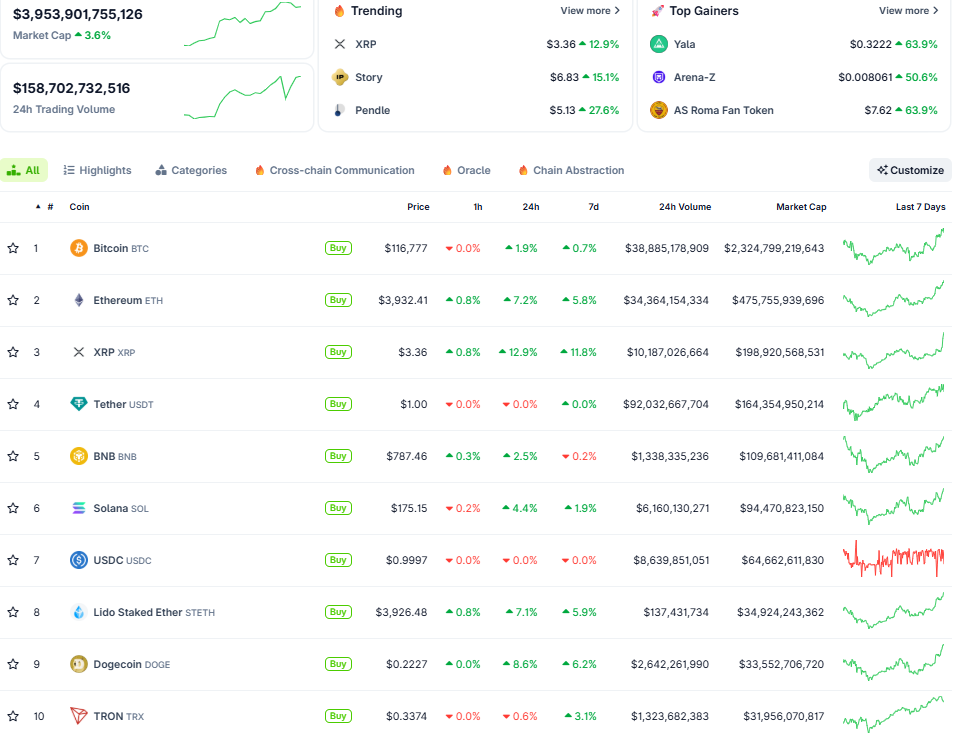Click the TRON logo icon
Viewport: 954px width, 739px height.
pos(79,716)
